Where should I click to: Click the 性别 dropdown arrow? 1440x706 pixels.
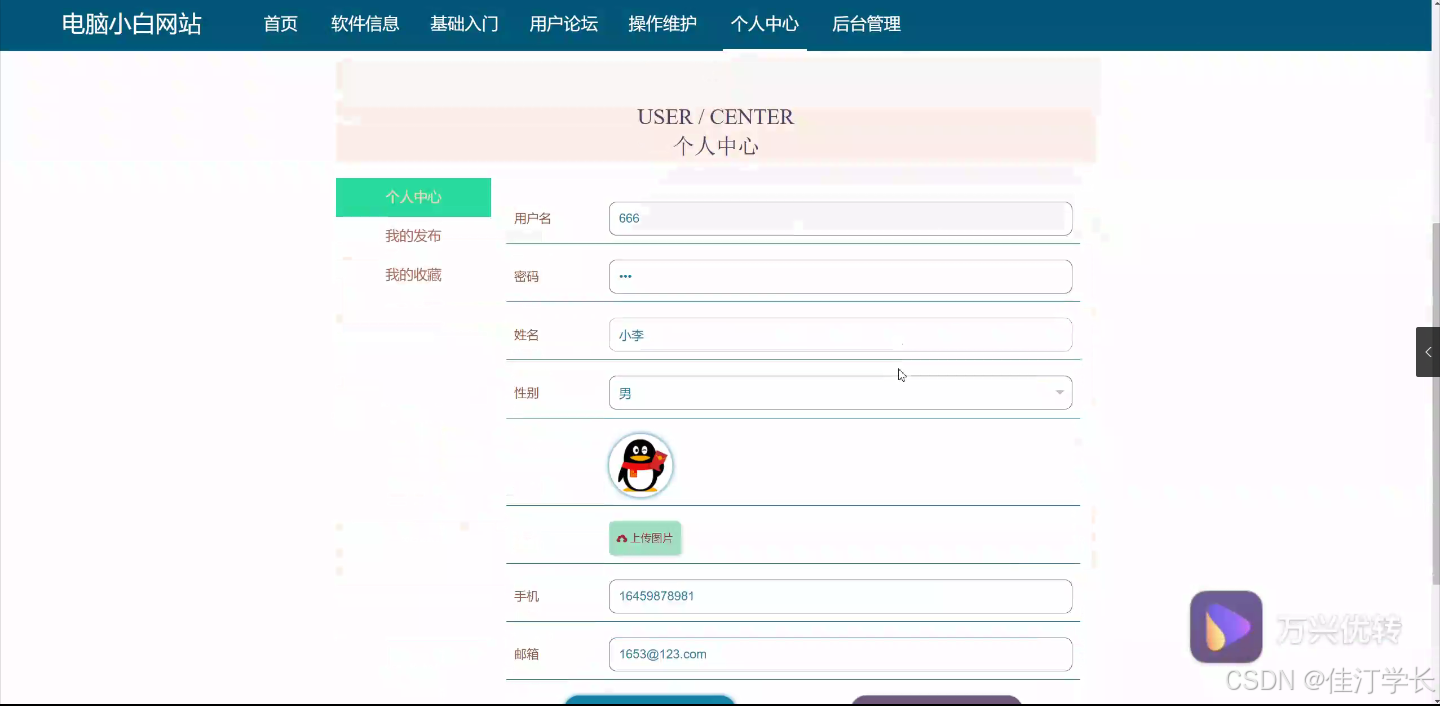click(x=1059, y=393)
